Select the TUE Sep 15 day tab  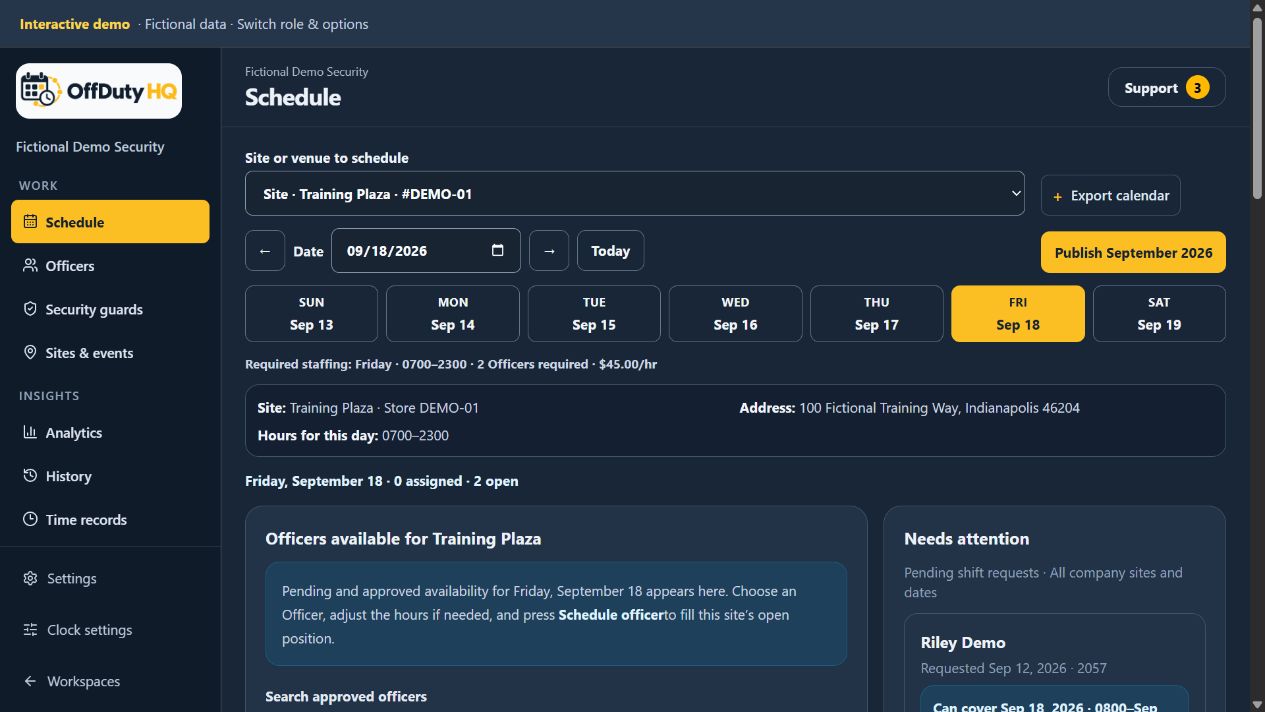(x=594, y=314)
